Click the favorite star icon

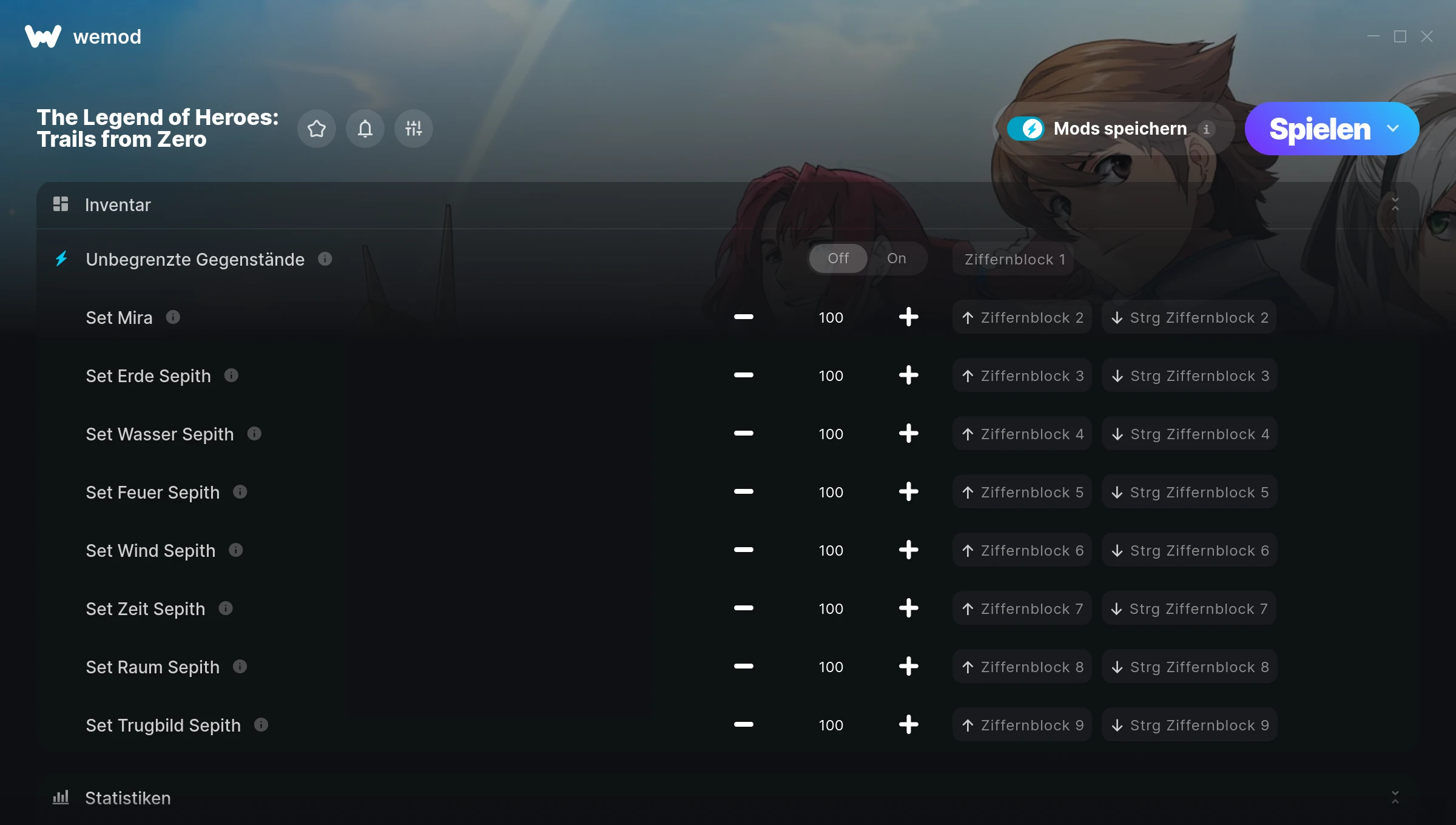pos(317,129)
